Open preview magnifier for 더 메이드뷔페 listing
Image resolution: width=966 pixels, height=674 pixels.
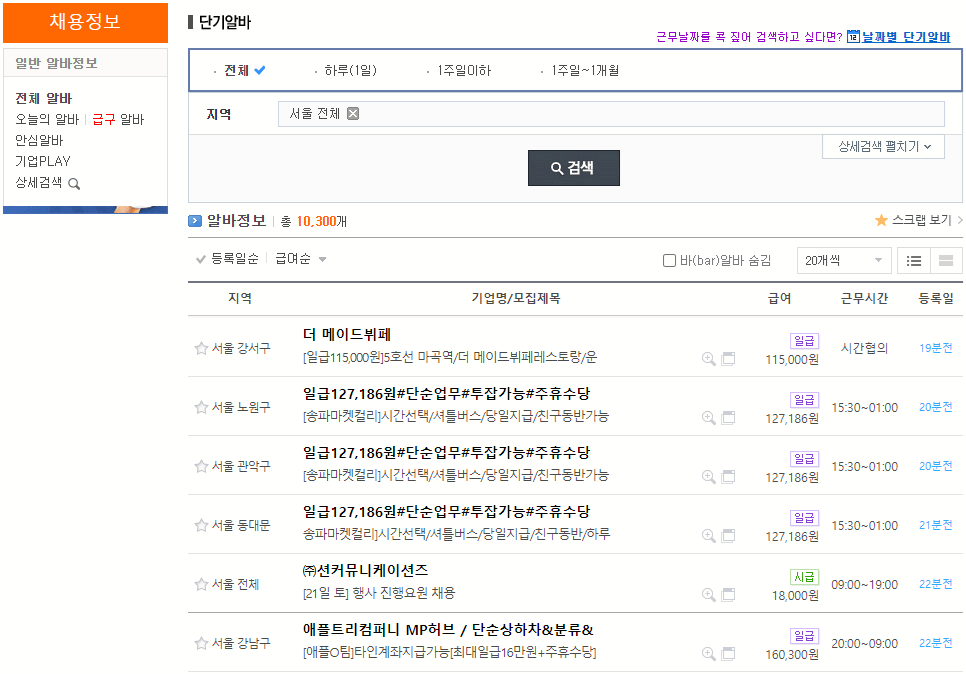coord(708,359)
